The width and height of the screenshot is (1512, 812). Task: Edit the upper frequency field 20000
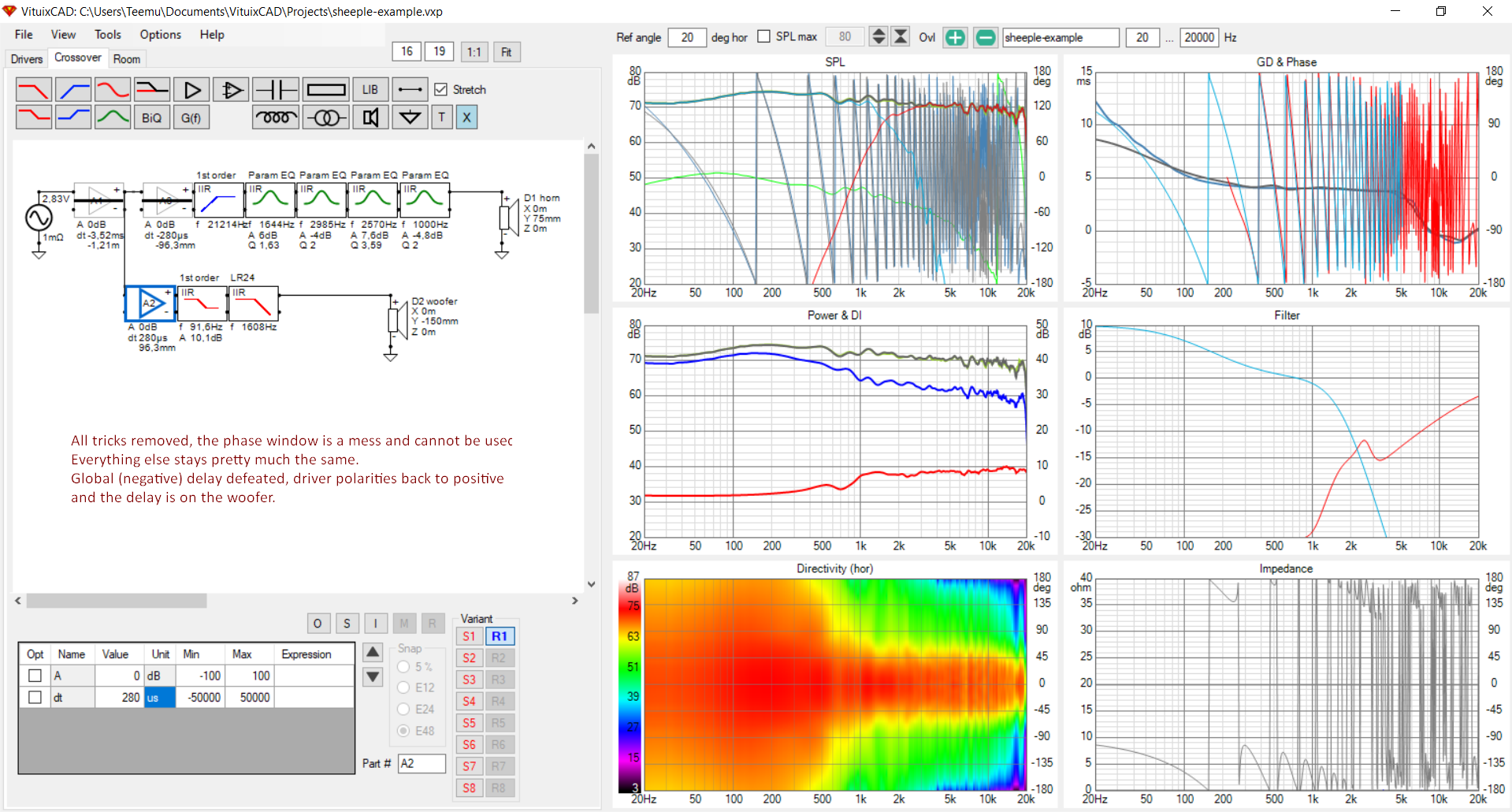coord(1199,37)
